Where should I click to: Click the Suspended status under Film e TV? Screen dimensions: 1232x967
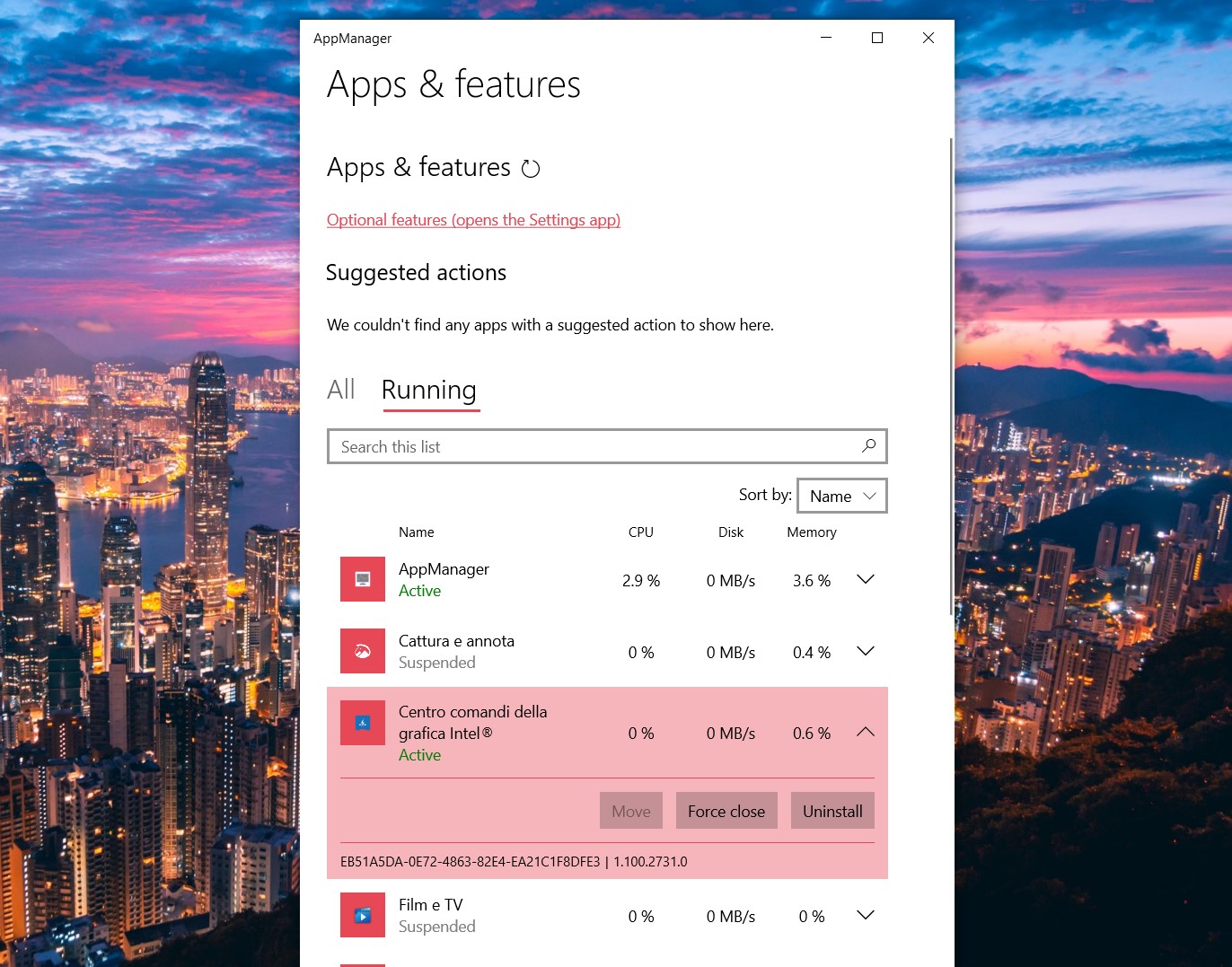(437, 927)
